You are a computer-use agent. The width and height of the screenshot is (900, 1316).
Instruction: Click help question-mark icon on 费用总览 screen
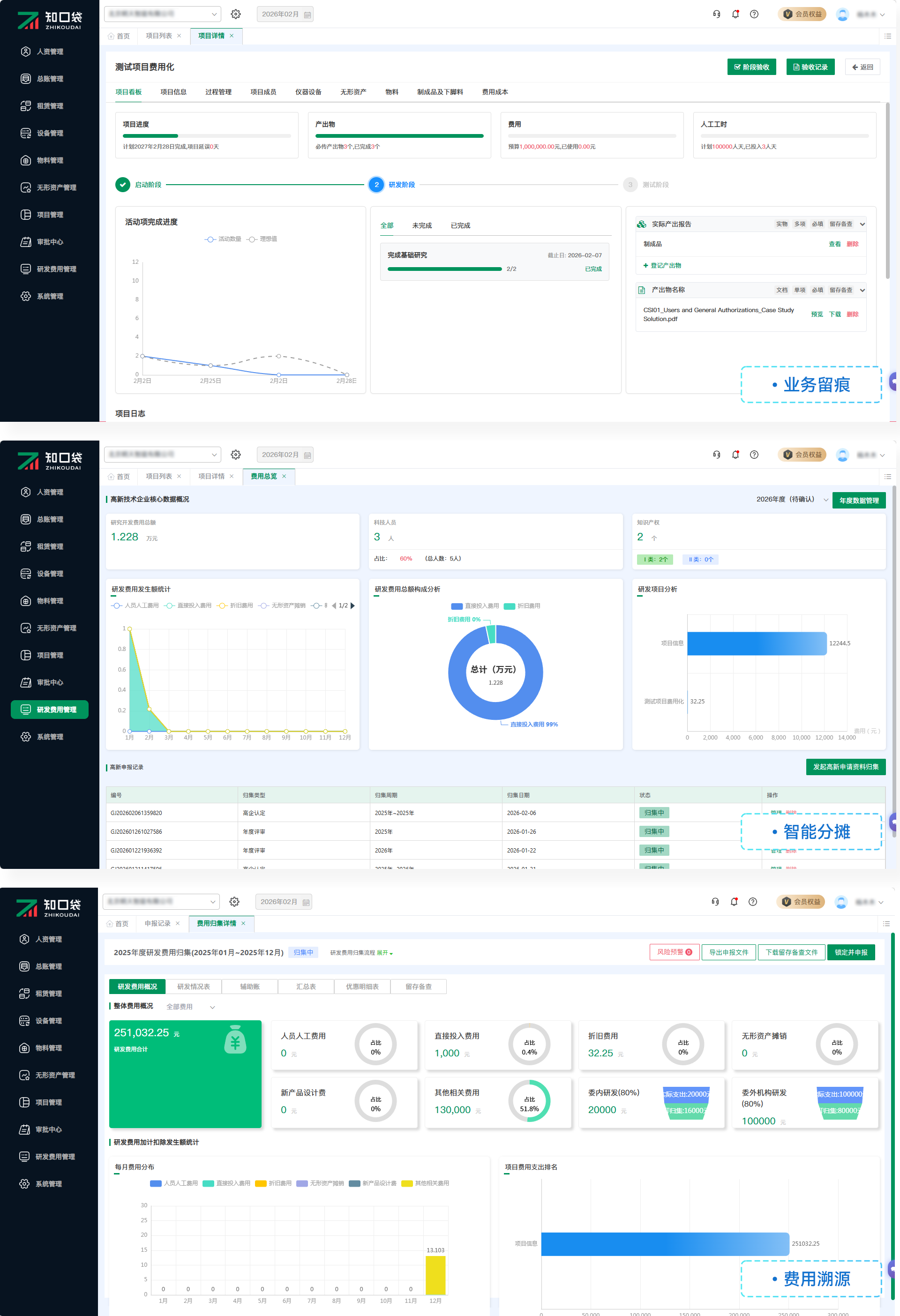[754, 455]
